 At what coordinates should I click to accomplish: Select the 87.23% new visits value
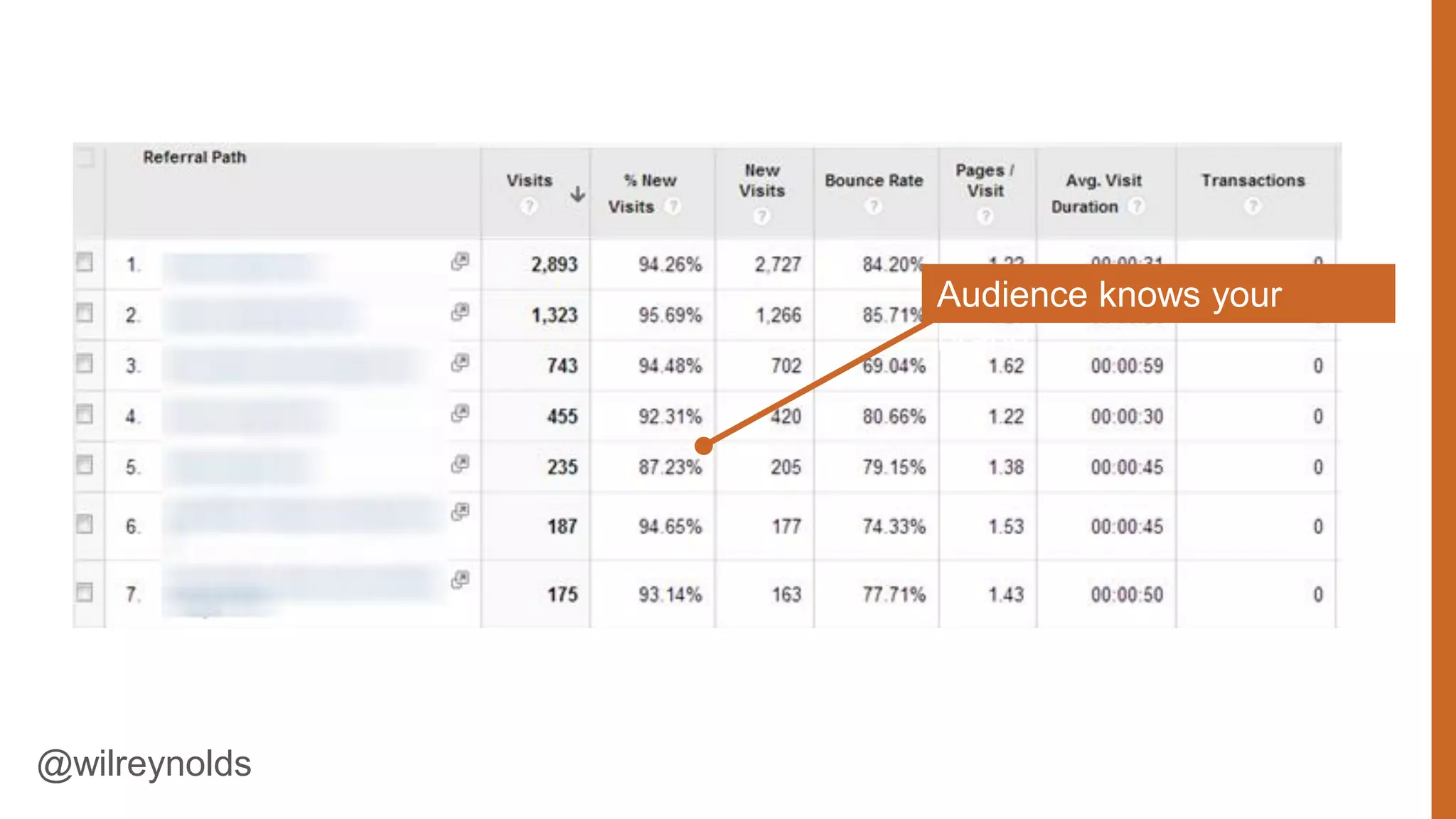point(670,467)
